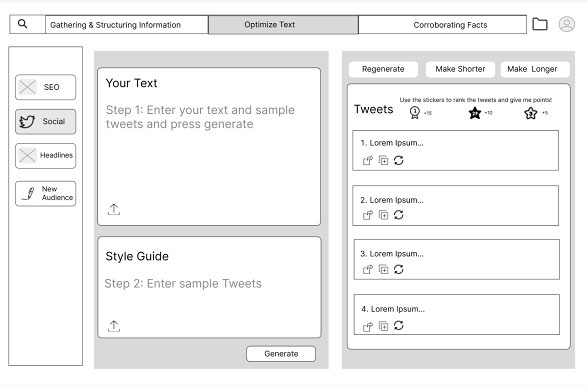Select the +10 black star sticker

click(475, 113)
